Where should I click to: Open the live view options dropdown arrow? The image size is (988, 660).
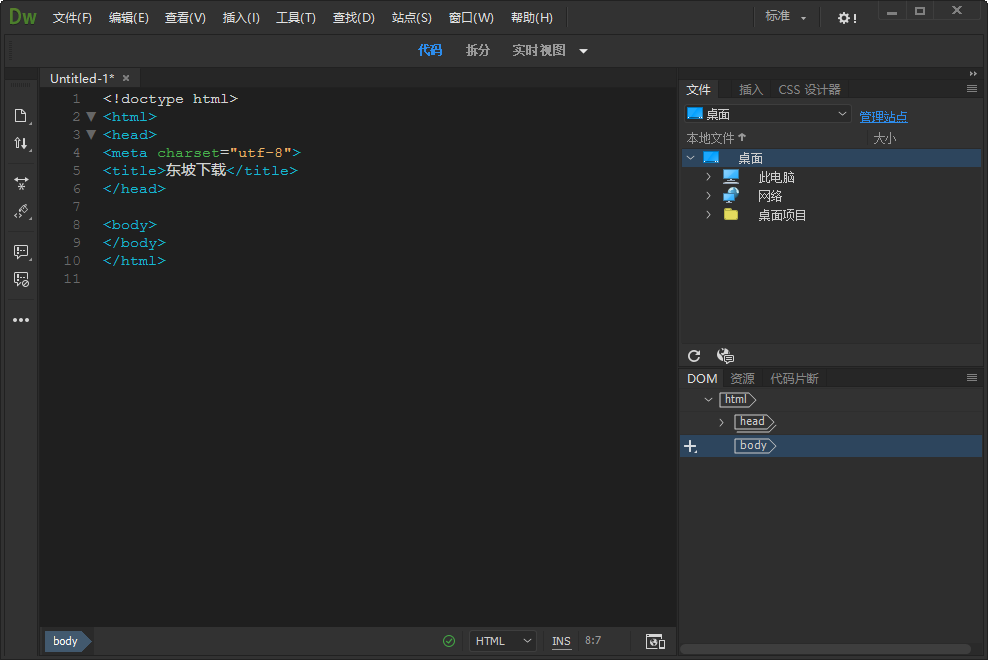pos(583,51)
